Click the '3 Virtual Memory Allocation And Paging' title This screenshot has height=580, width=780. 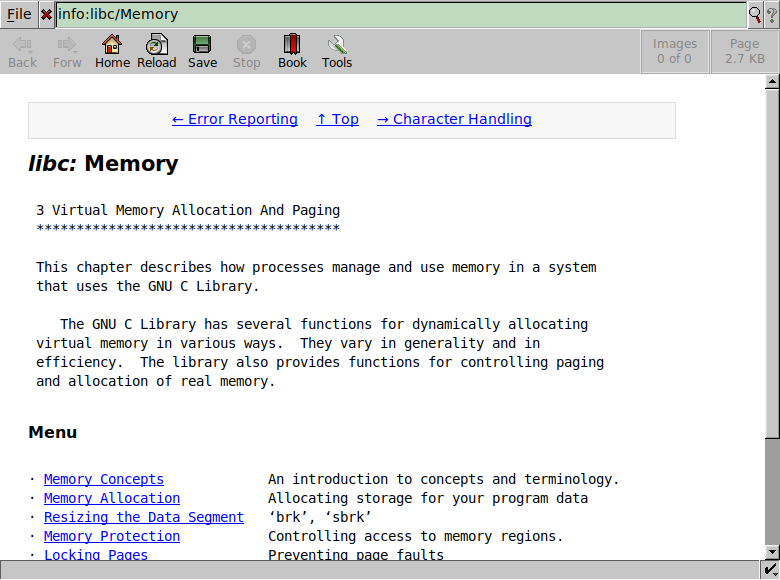pos(188,210)
